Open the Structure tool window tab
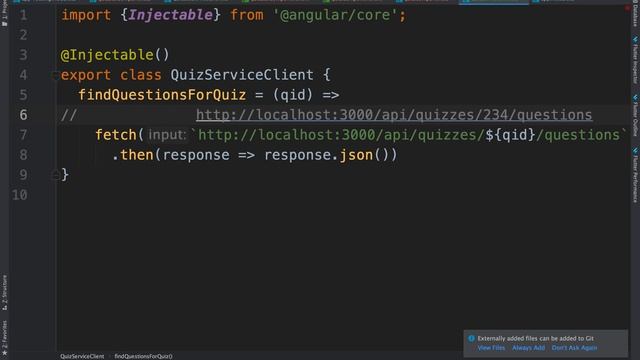The height and width of the screenshot is (360, 640). click(x=4, y=292)
